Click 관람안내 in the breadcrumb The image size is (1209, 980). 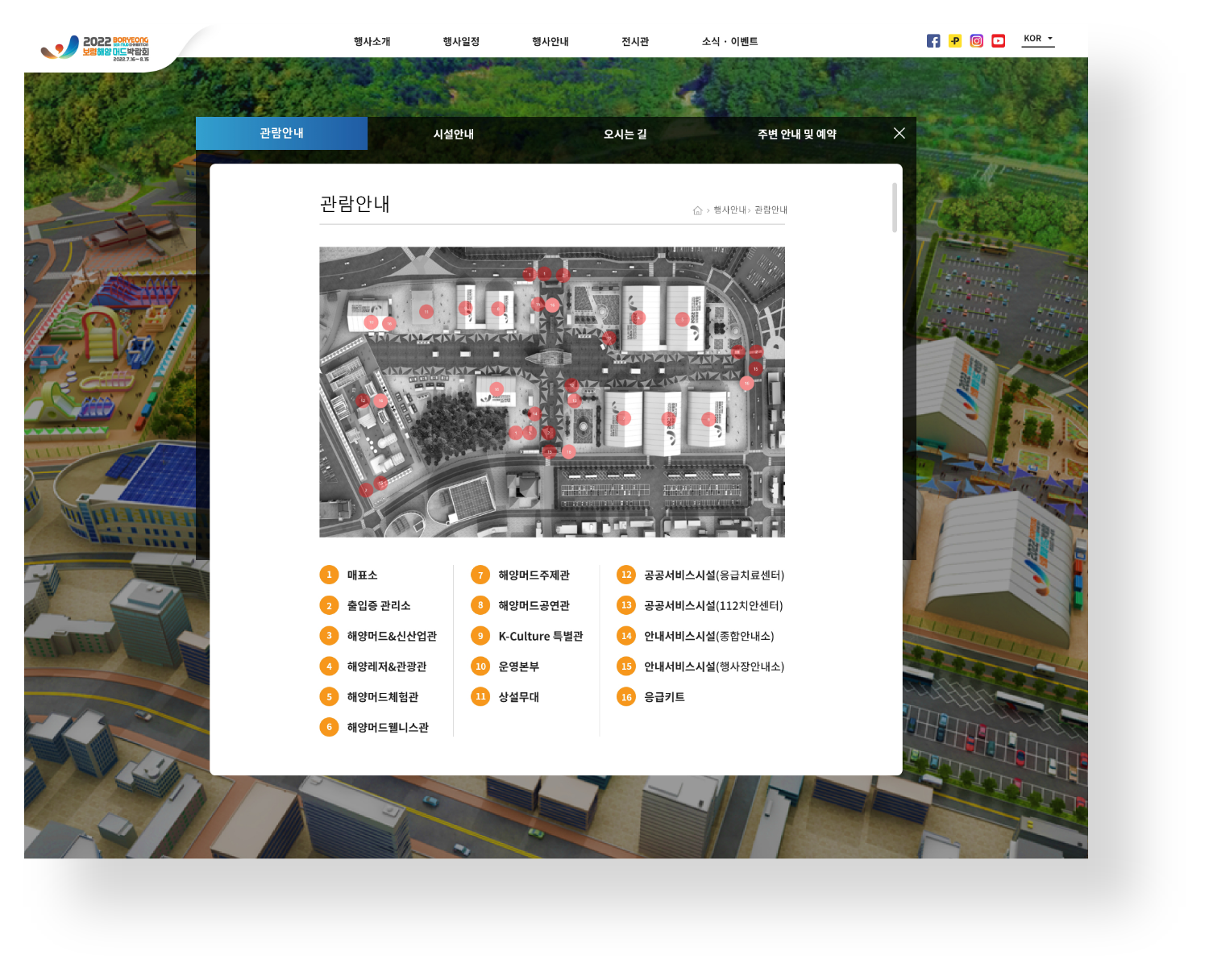pyautogui.click(x=771, y=210)
